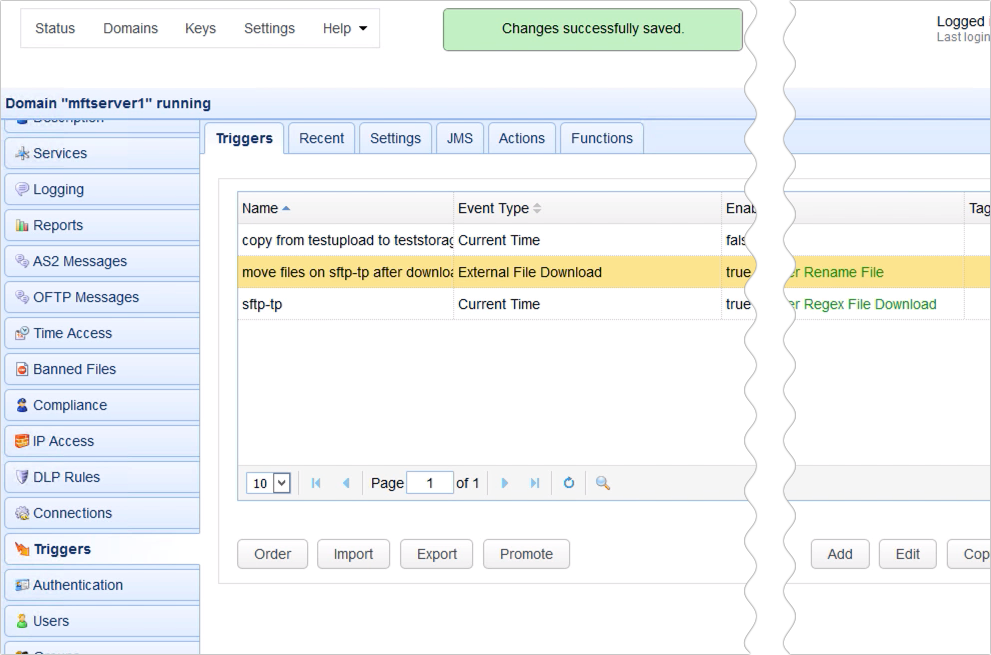The width and height of the screenshot is (991, 655).
Task: Sort table by Name column header
Action: pos(260,208)
